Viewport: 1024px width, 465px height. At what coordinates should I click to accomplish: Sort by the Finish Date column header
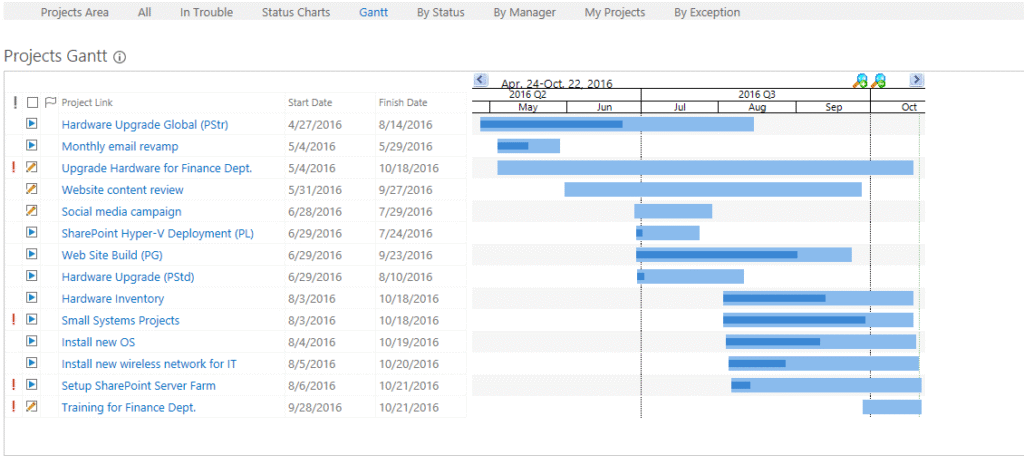402,102
